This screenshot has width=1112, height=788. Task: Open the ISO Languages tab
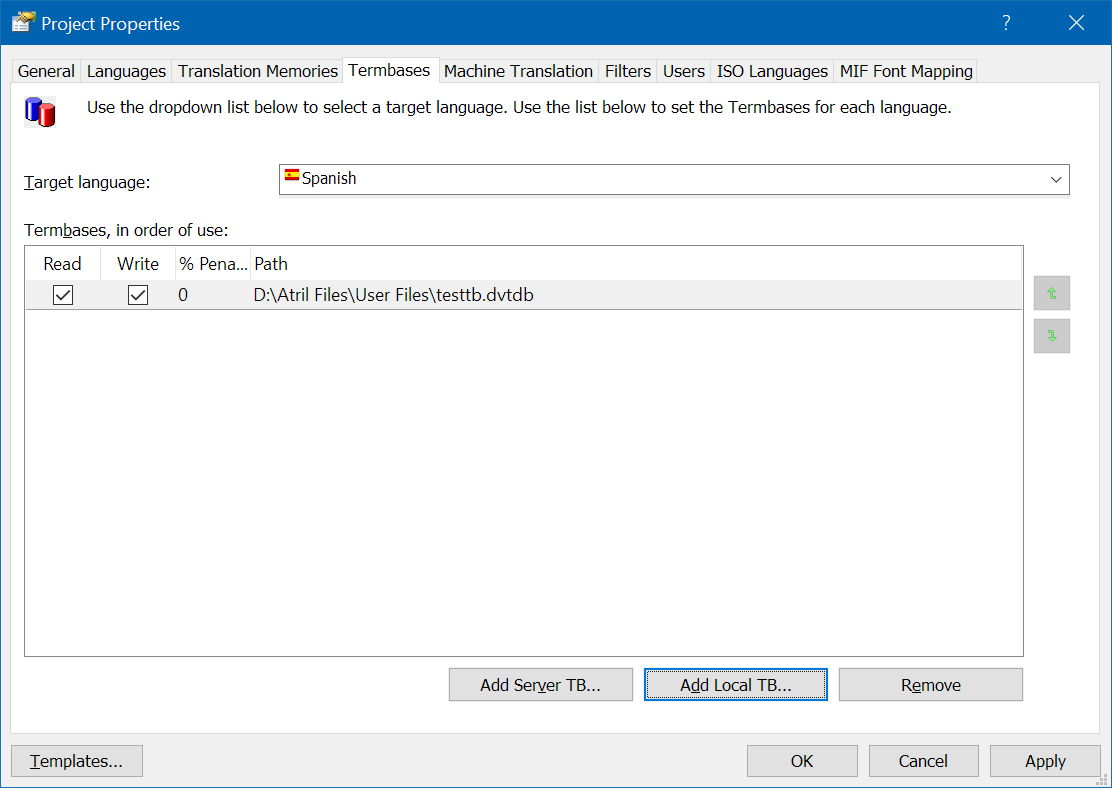772,71
